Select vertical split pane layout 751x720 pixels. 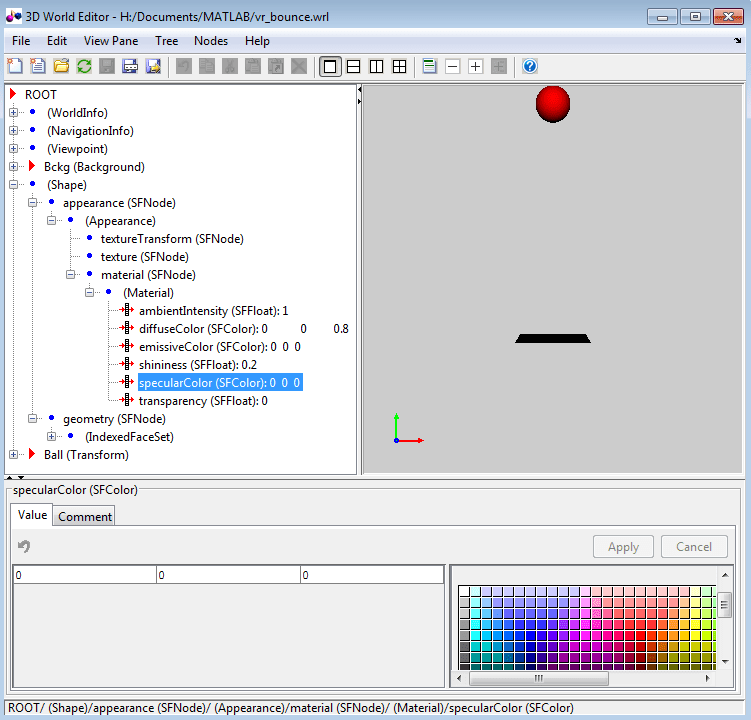click(376, 66)
